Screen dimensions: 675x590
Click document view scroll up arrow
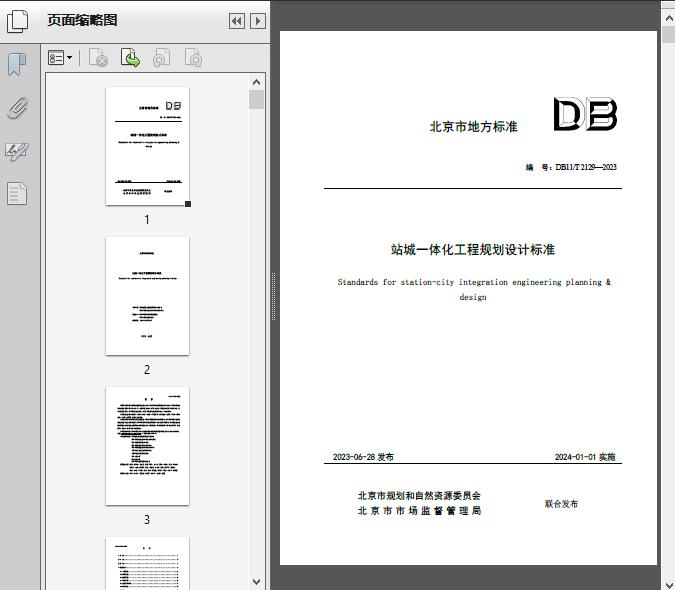(x=669, y=19)
